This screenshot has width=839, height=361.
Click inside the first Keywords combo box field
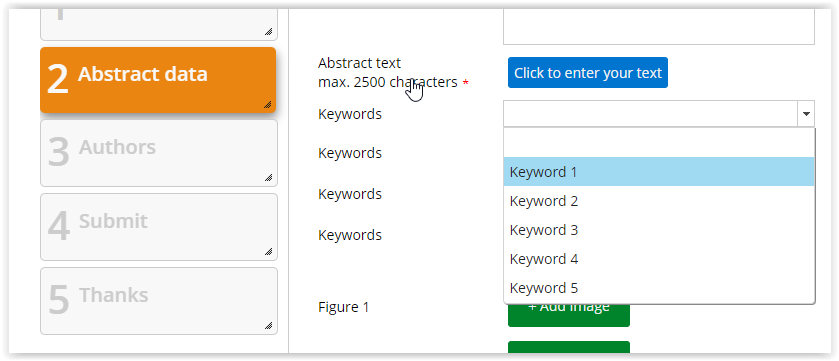point(650,113)
